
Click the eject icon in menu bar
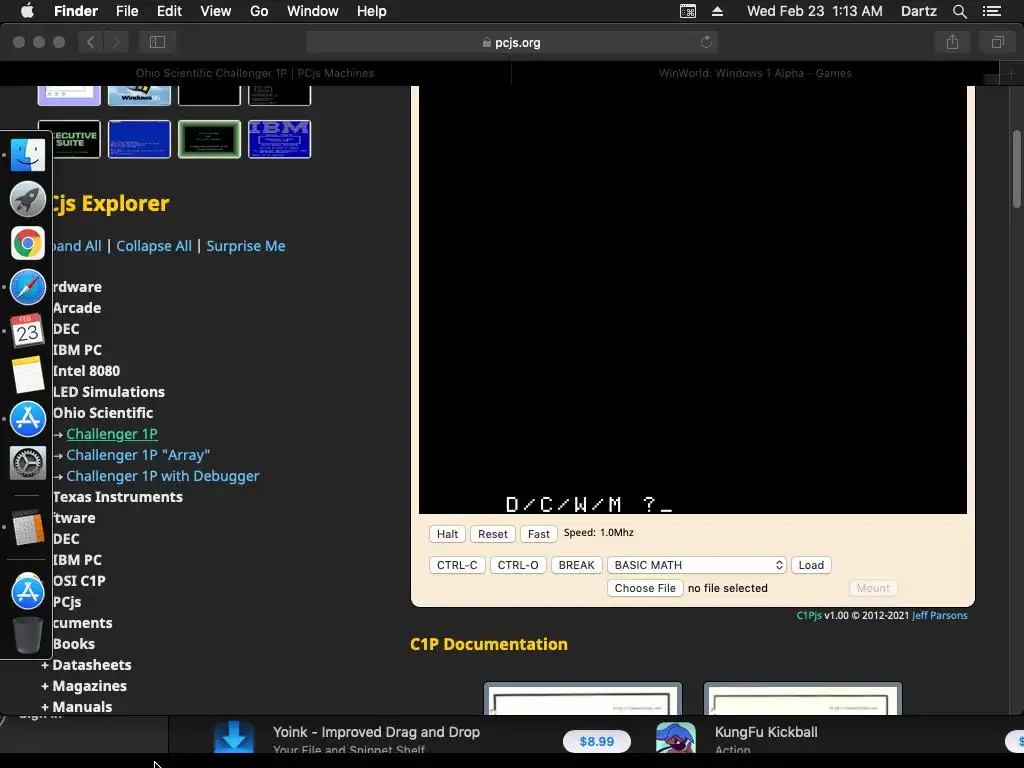point(717,11)
